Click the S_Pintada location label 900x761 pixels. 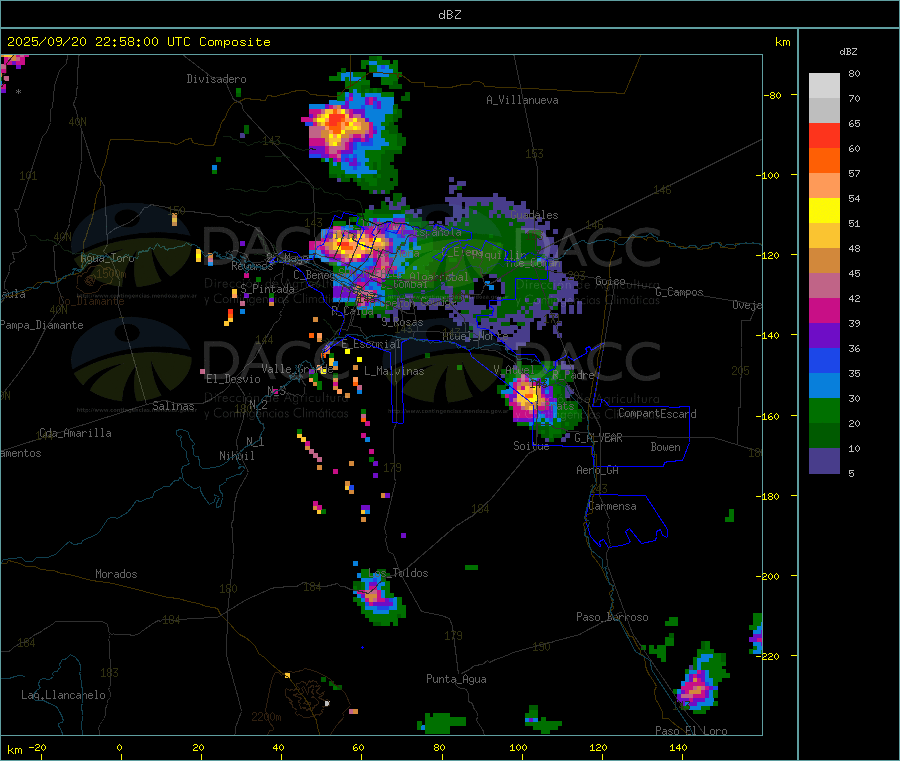[x=267, y=289]
